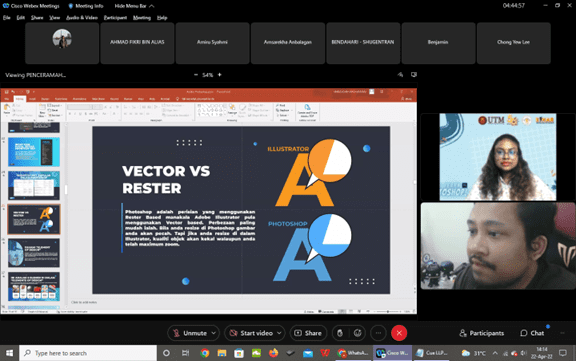Click the pop-out shared content icon
The height and width of the screenshot is (361, 576).
coord(414,75)
